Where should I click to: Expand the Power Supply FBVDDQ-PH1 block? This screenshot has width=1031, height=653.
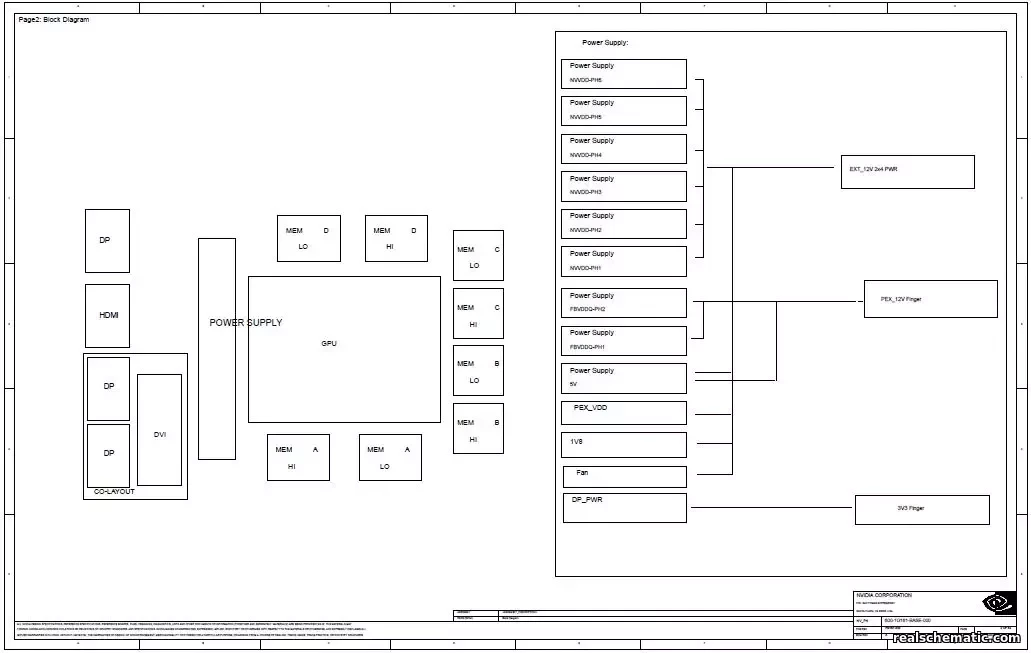[x=623, y=340]
